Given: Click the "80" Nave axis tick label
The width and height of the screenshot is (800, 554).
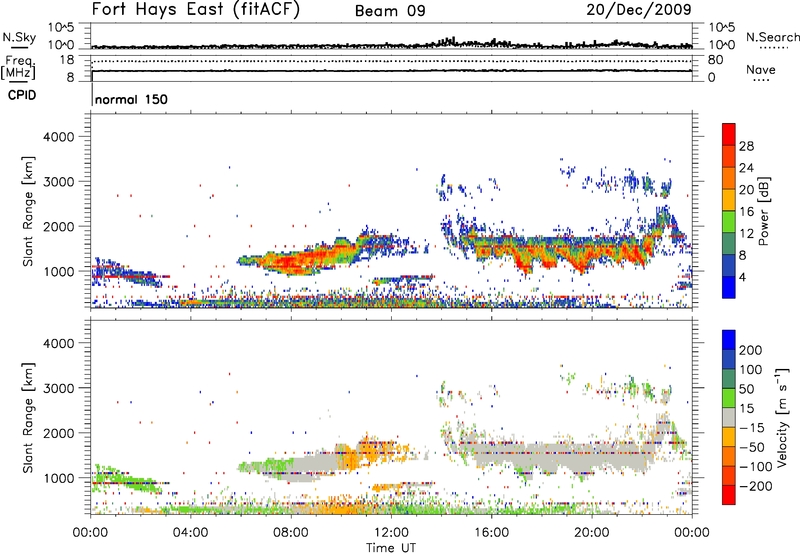Looking at the screenshot, I should [715, 60].
